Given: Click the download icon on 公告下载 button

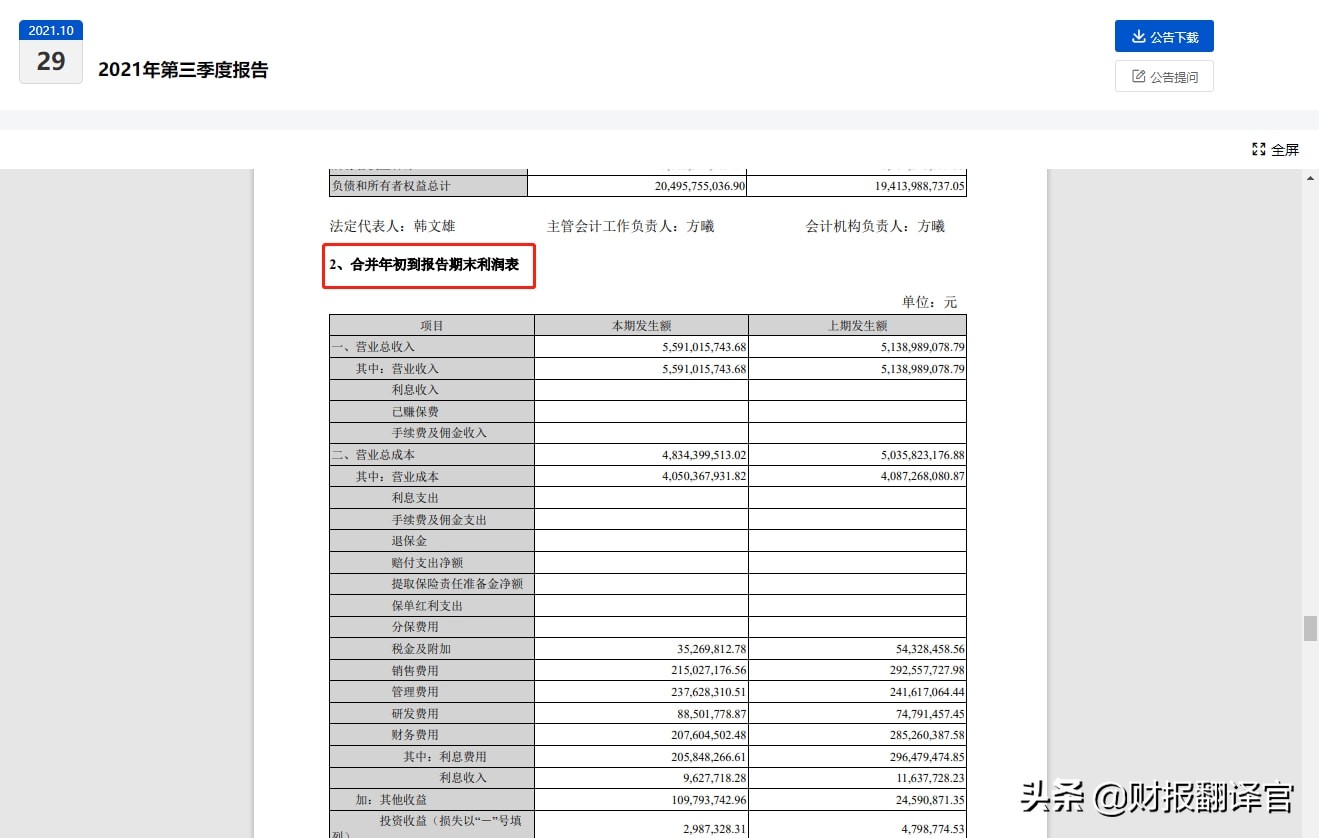Looking at the screenshot, I should coord(1138,35).
